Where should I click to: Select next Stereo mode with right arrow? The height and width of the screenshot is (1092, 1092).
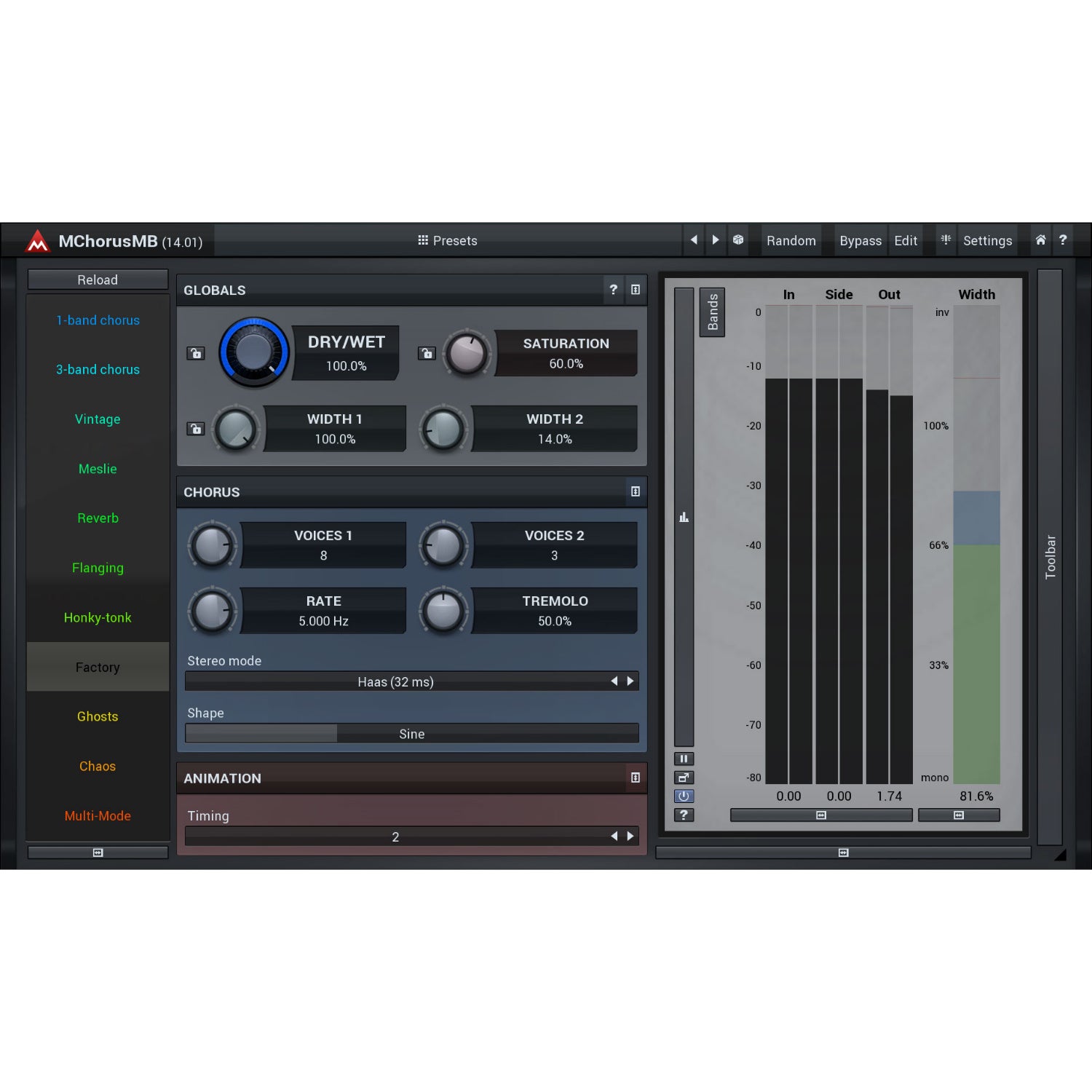pos(630,681)
